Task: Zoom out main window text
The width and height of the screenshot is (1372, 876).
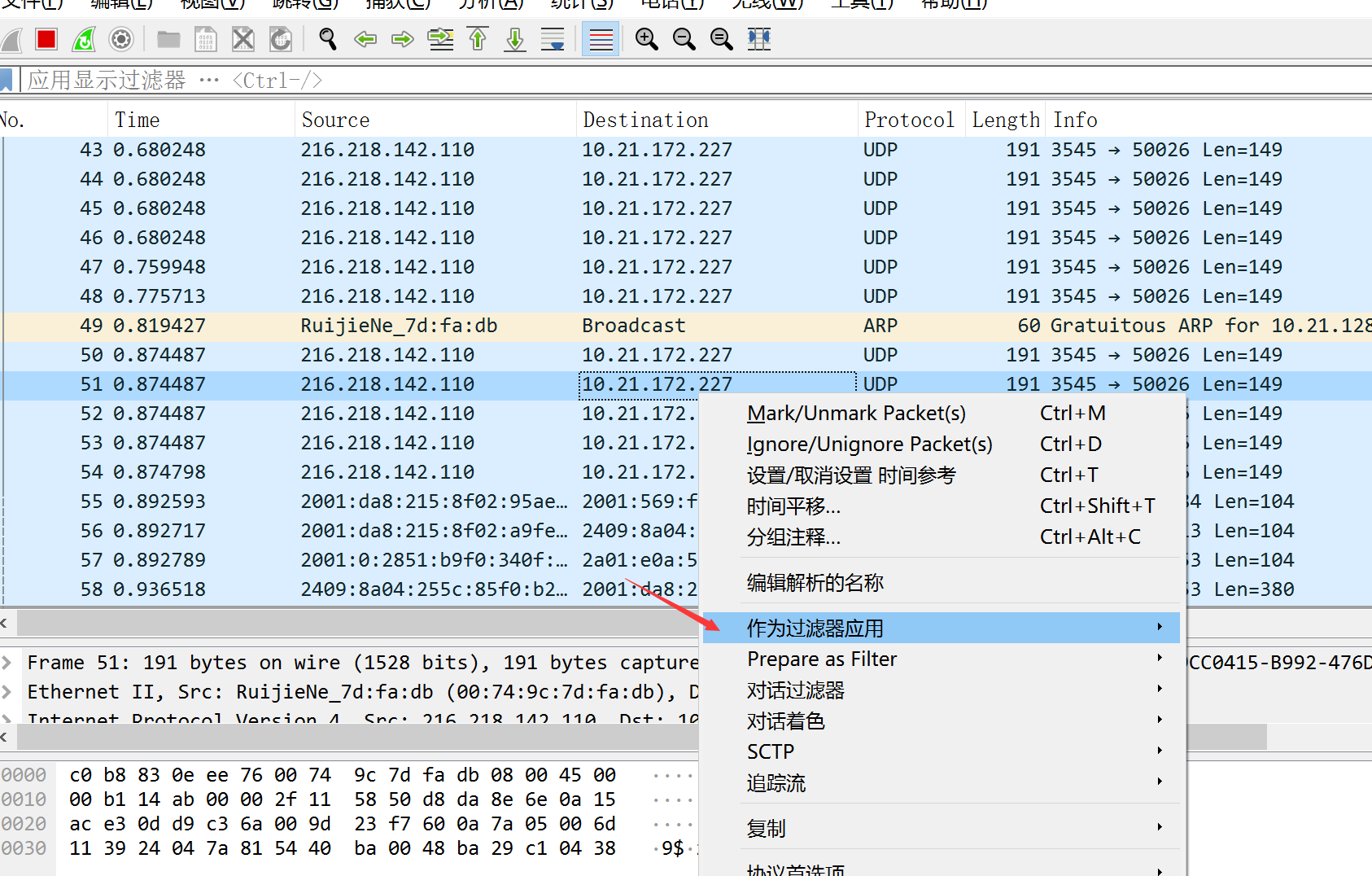Action: click(684, 39)
